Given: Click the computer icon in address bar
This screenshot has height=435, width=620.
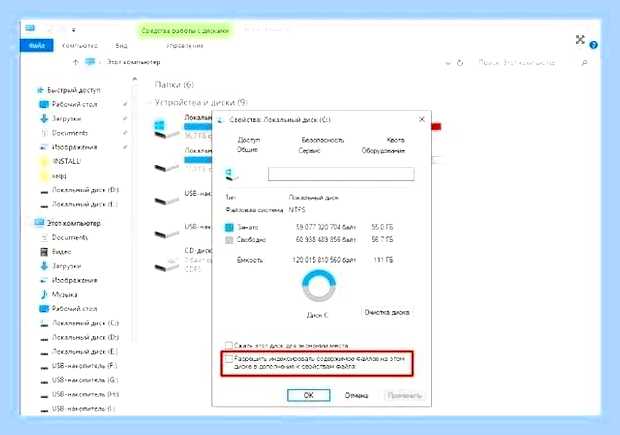Looking at the screenshot, I should 90,62.
